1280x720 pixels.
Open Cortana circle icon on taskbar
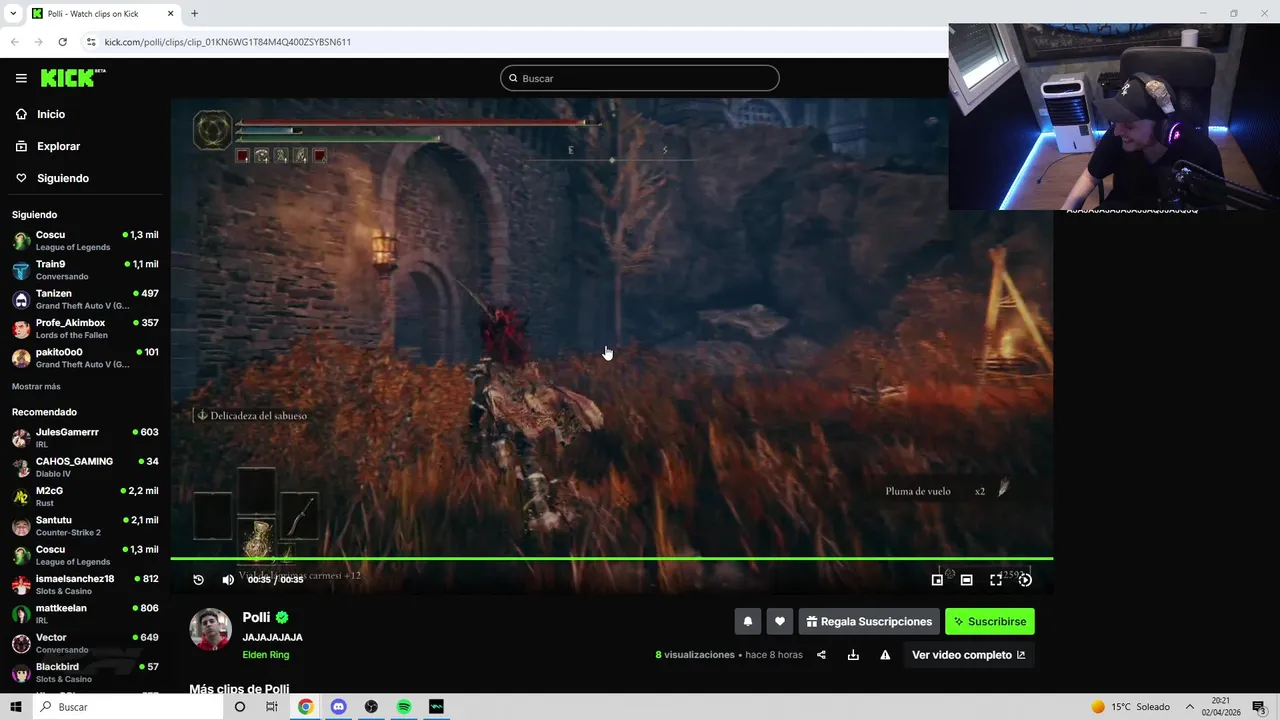click(x=239, y=707)
